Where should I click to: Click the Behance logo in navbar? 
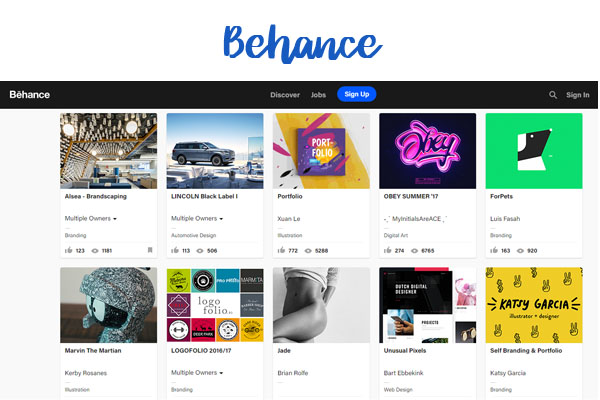pyautogui.click(x=29, y=95)
